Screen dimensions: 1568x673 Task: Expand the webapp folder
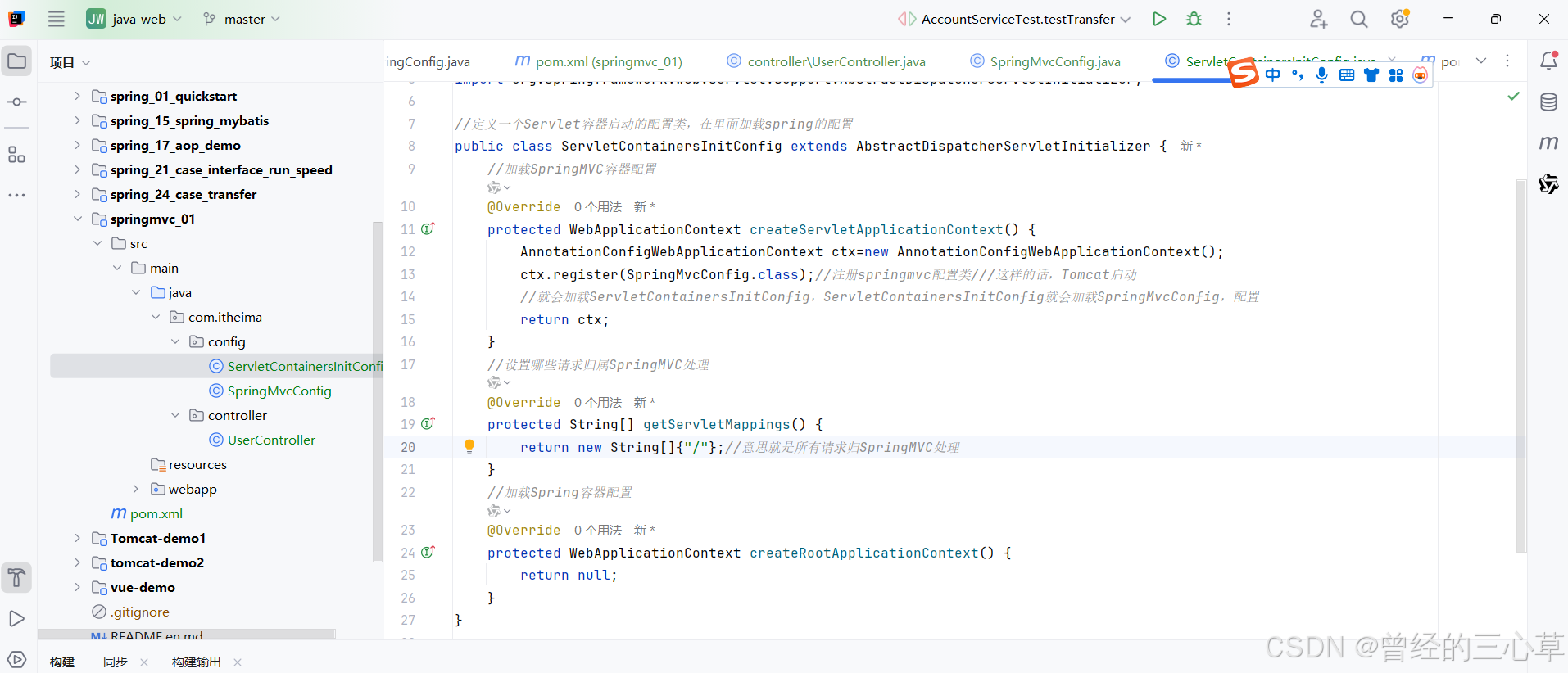click(x=136, y=489)
